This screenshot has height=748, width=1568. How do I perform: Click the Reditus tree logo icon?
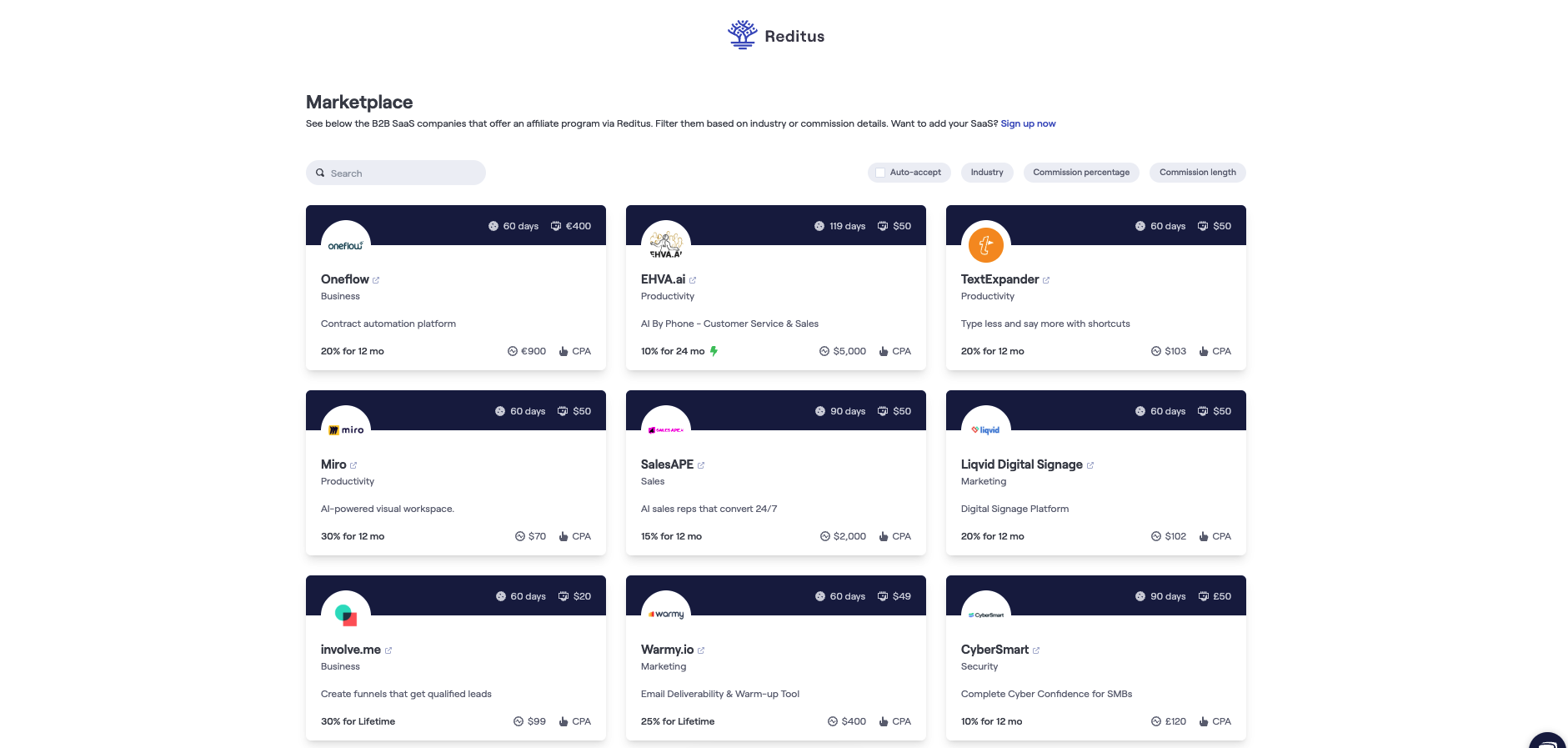click(x=742, y=35)
